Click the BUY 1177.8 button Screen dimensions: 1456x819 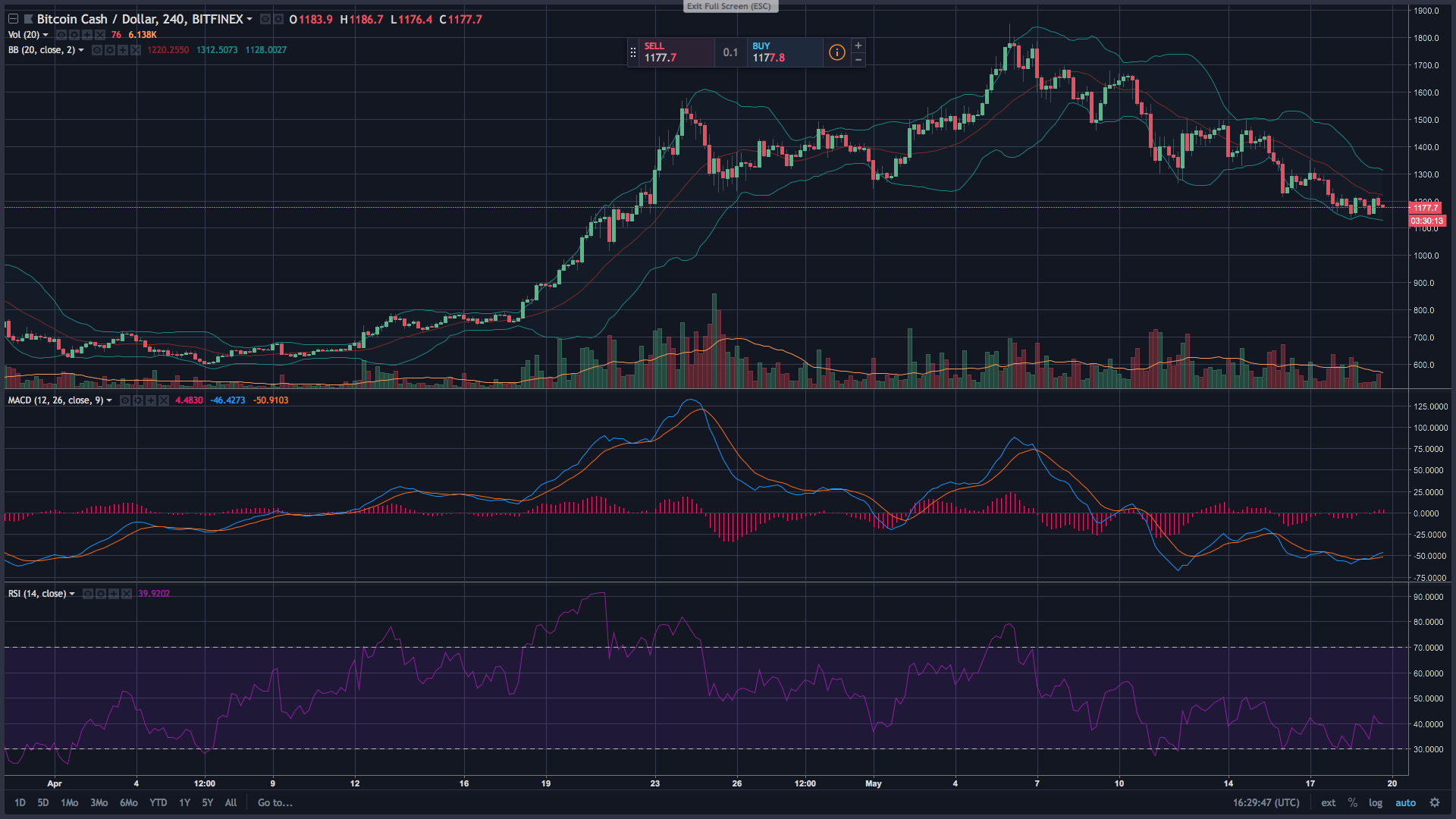[785, 52]
